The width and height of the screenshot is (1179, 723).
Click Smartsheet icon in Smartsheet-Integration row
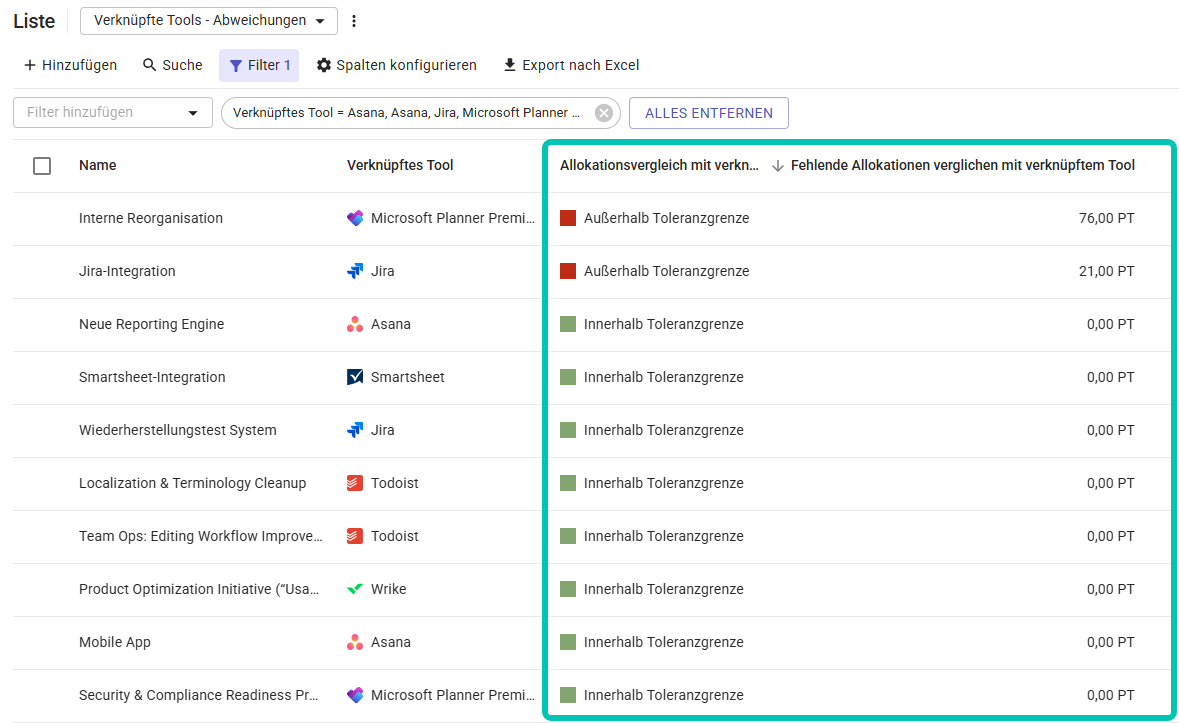pyautogui.click(x=355, y=377)
